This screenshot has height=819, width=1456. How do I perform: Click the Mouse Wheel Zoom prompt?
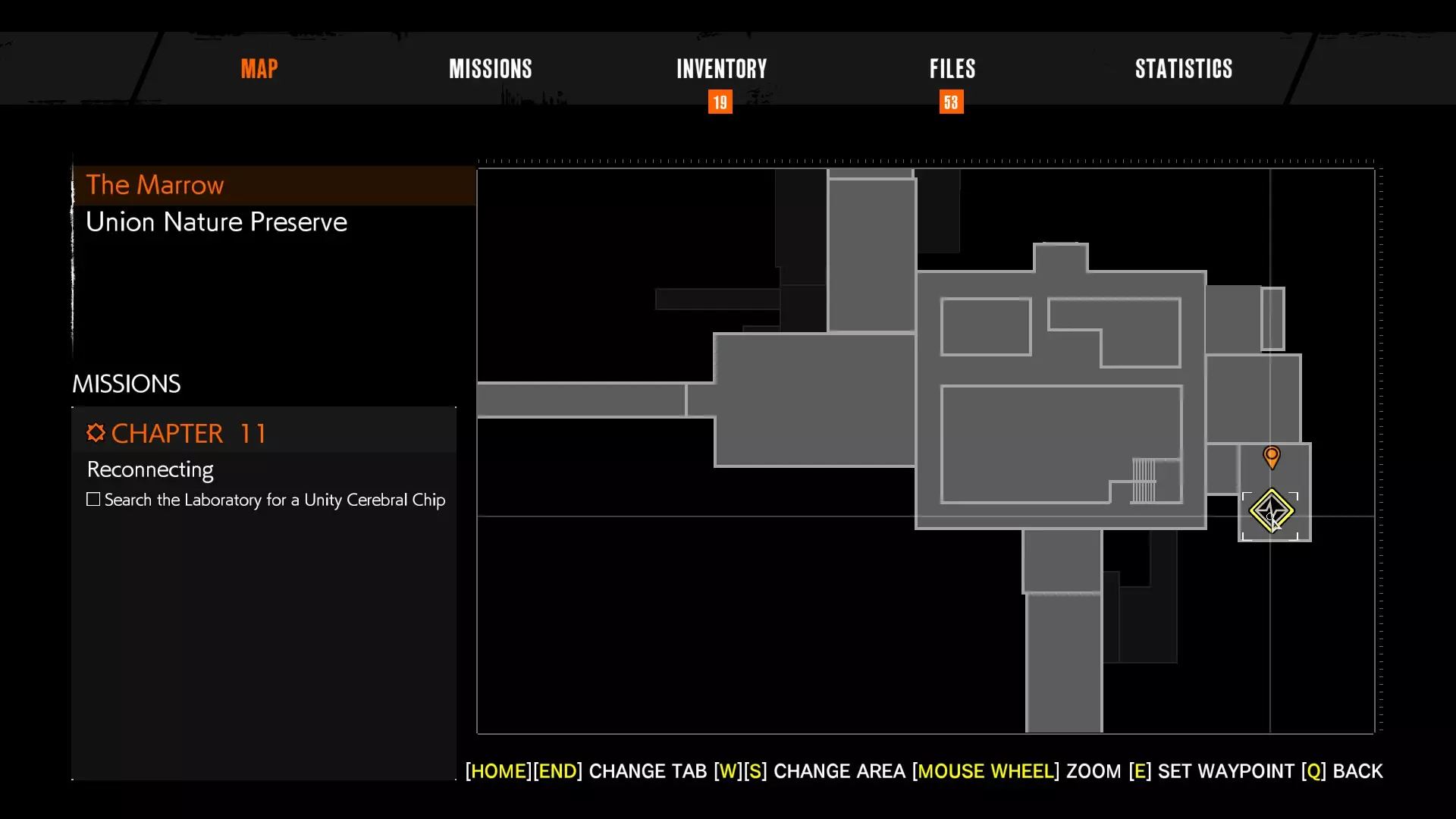(x=1015, y=771)
